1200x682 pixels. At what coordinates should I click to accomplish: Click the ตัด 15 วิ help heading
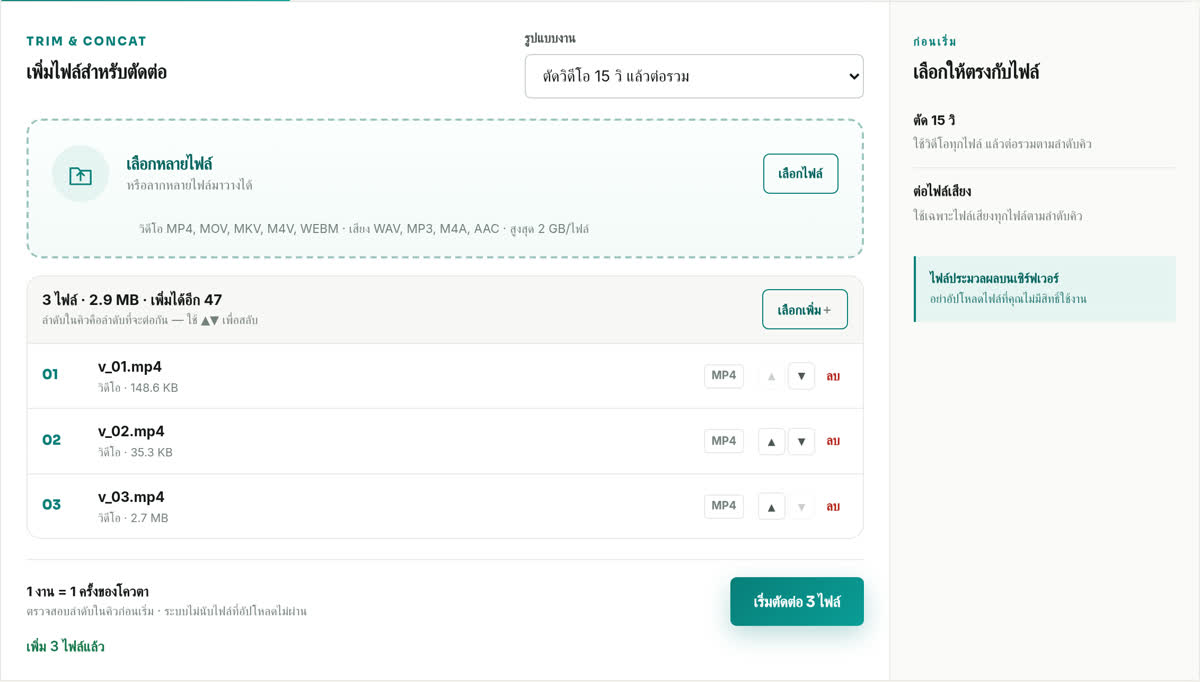point(935,121)
